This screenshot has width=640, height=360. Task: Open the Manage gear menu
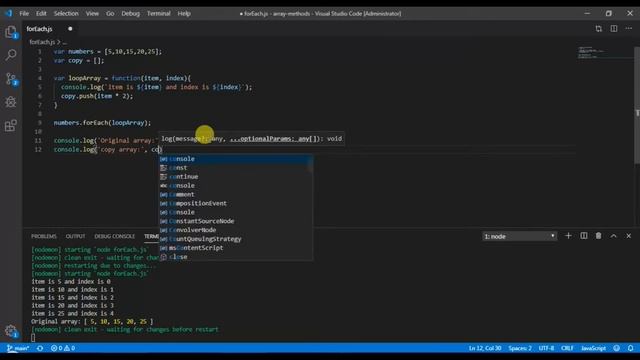11,331
